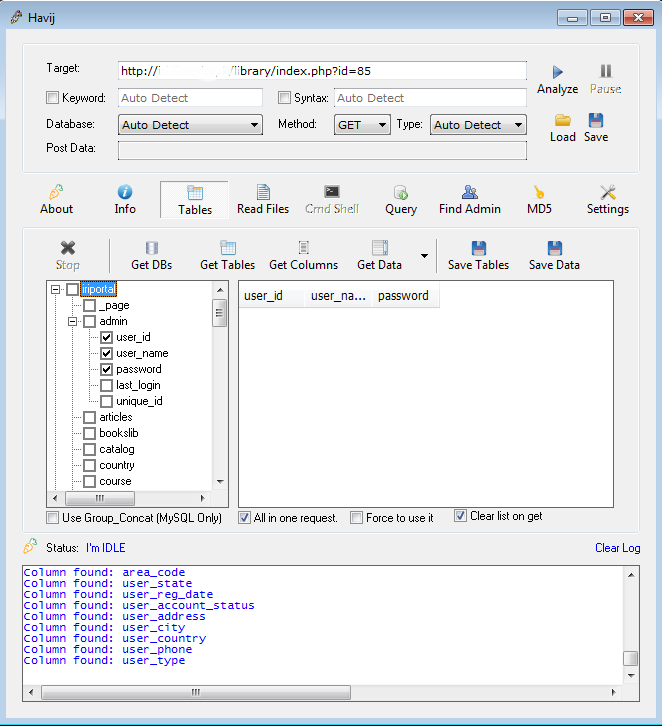Screen dimensions: 662x726
Task: Open the MD5 icon
Action: [x=539, y=192]
